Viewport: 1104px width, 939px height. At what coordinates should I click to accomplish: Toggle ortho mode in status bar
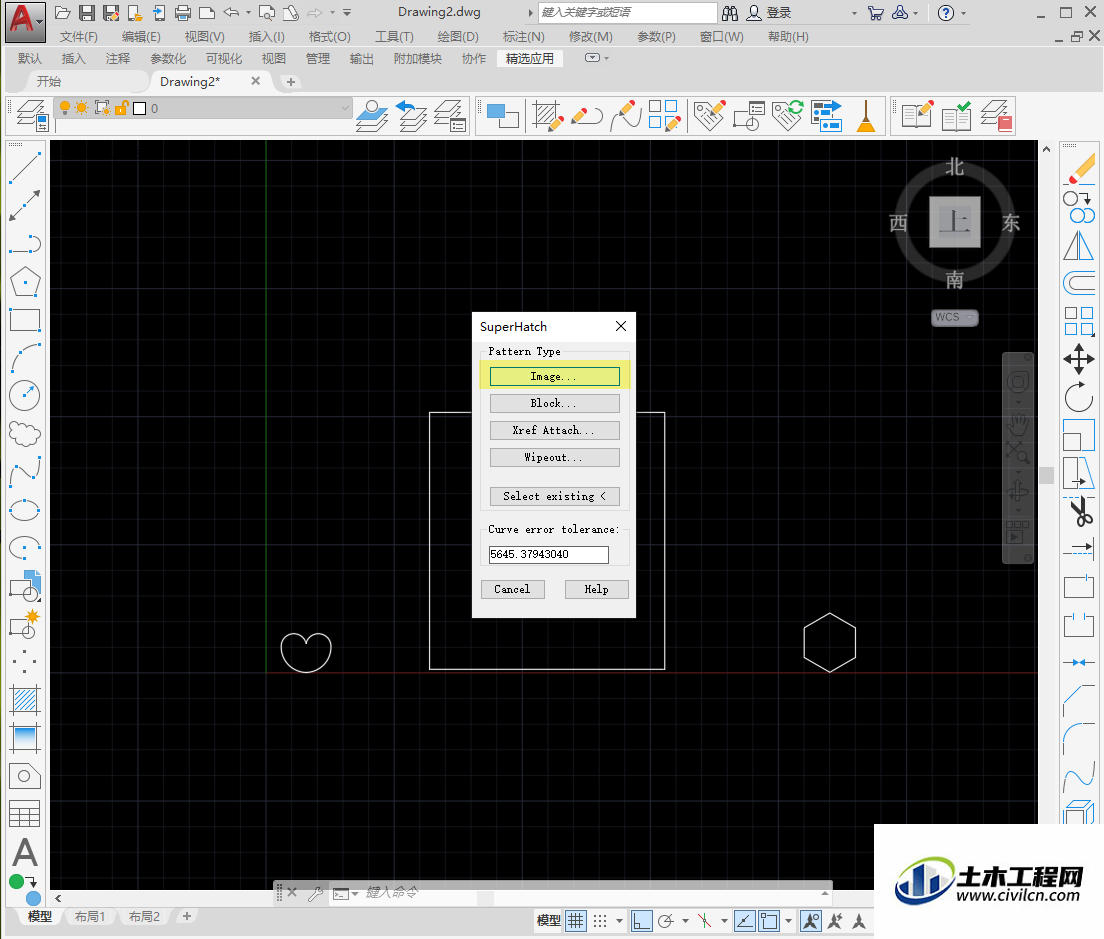click(x=641, y=921)
